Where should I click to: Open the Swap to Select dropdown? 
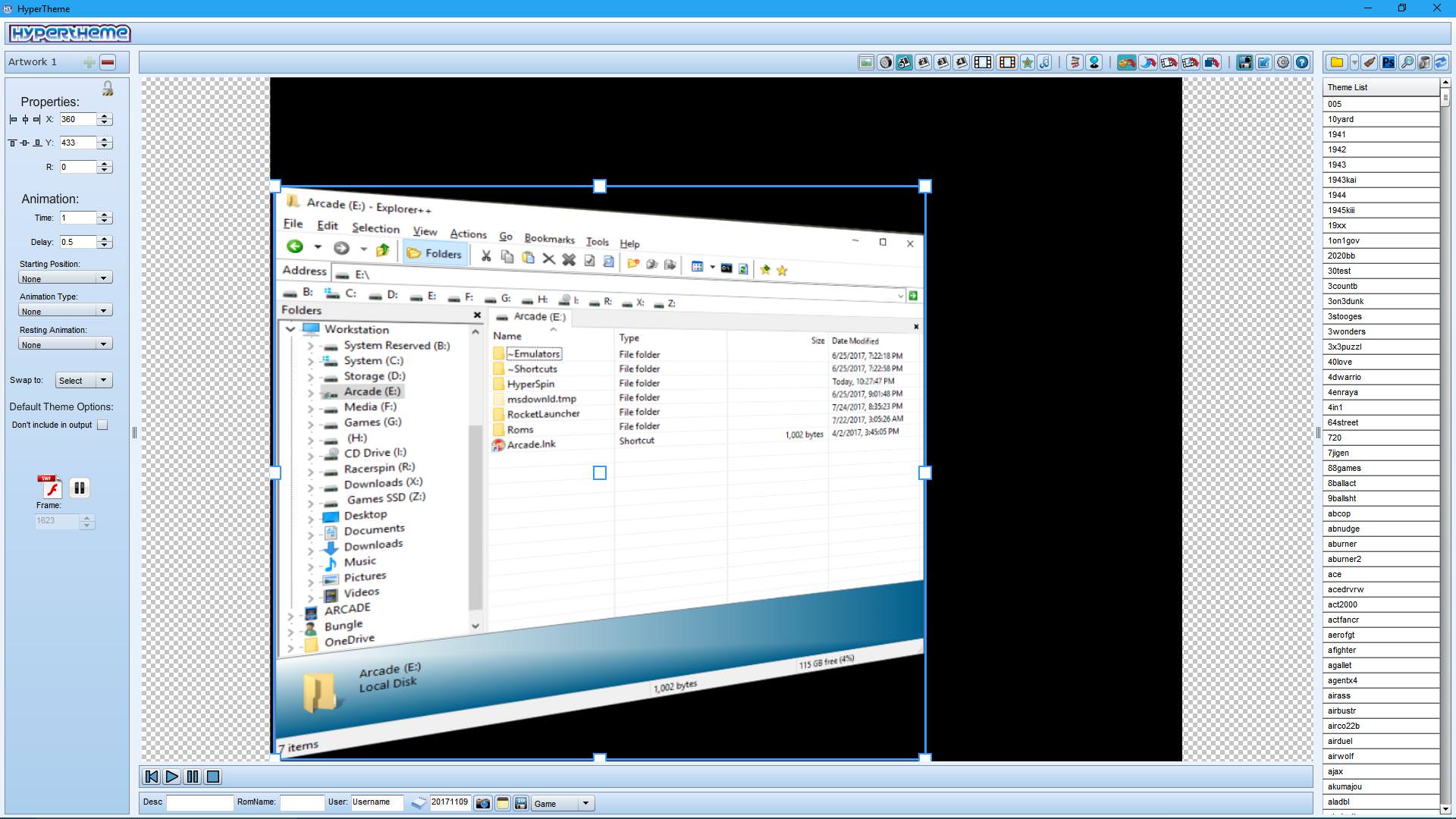click(x=83, y=381)
